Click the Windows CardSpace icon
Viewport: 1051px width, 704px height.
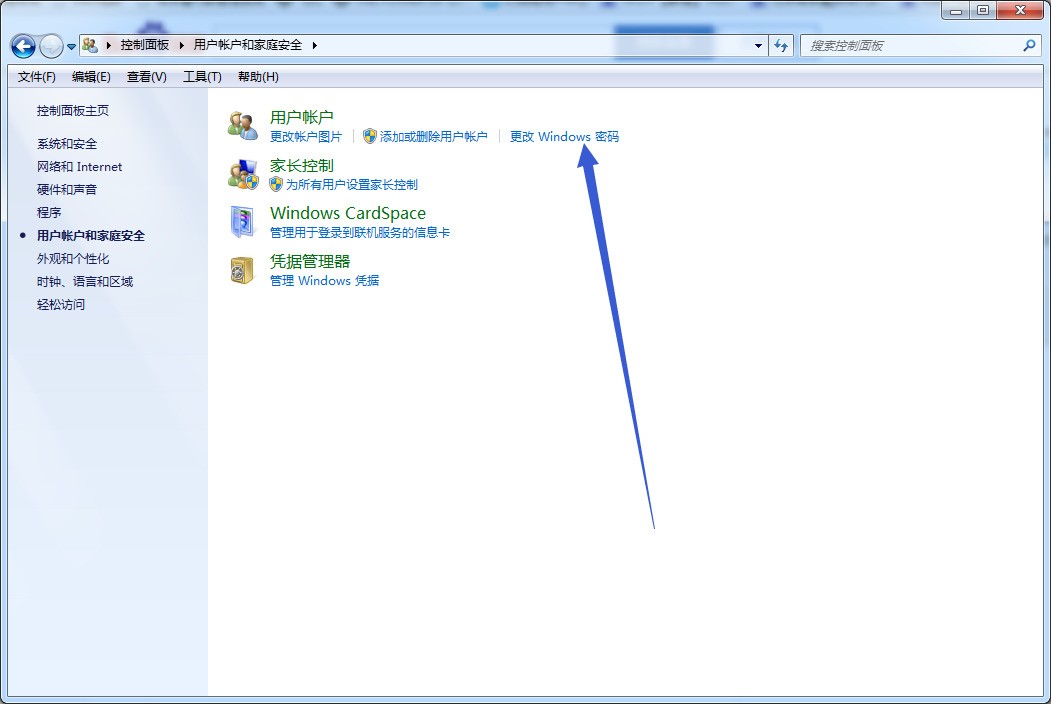(x=242, y=222)
